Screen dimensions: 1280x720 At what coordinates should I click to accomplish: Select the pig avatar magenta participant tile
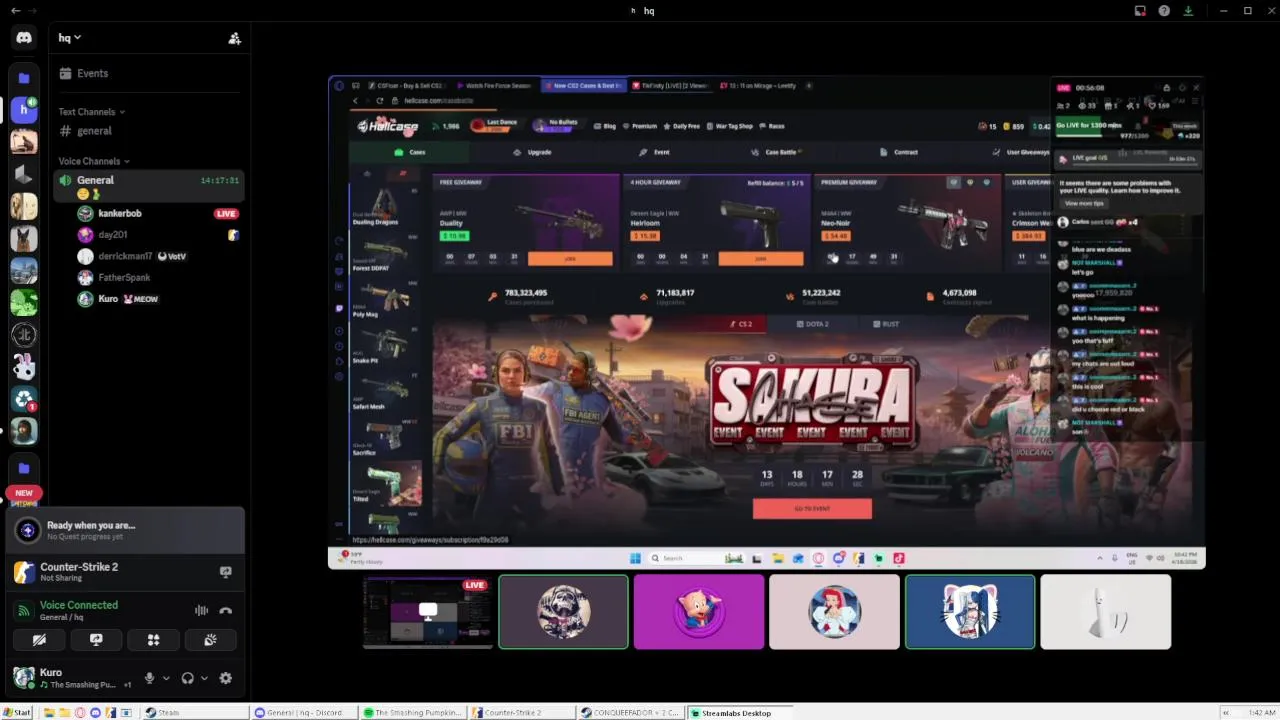(699, 612)
